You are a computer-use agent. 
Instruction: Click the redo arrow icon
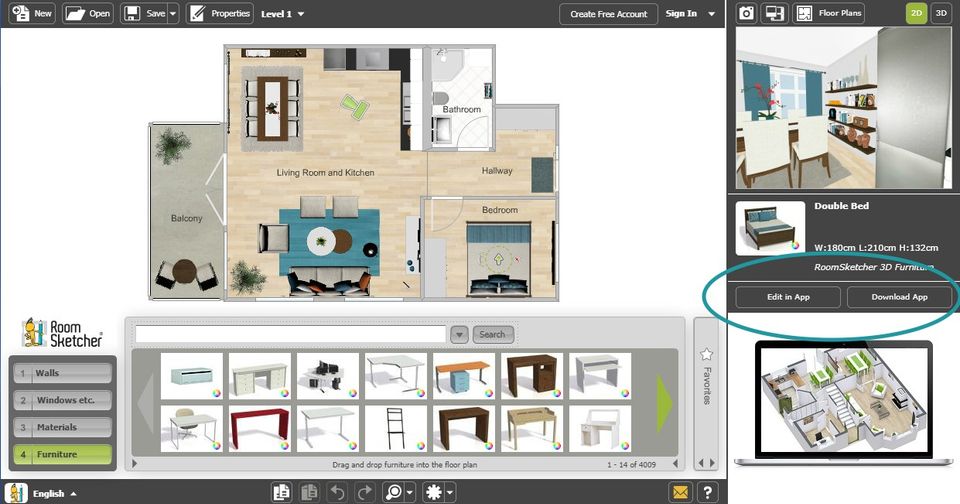(x=365, y=492)
